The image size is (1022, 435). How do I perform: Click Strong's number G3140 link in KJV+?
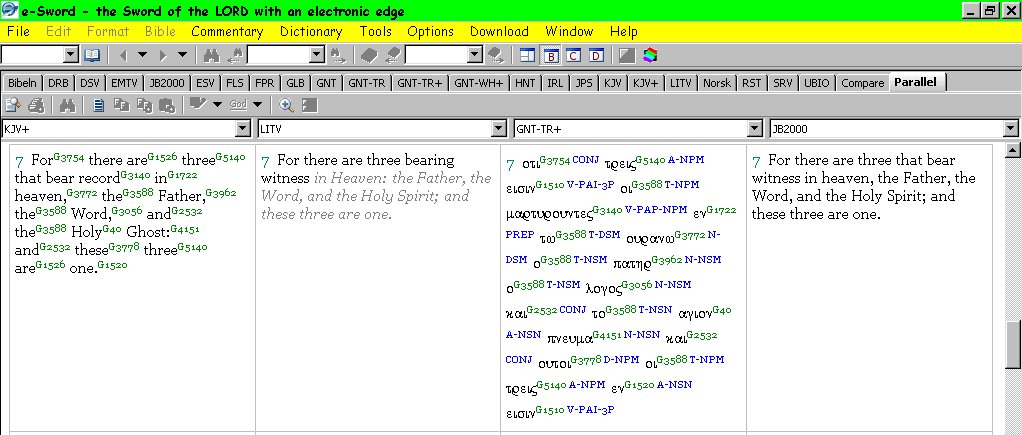click(135, 175)
